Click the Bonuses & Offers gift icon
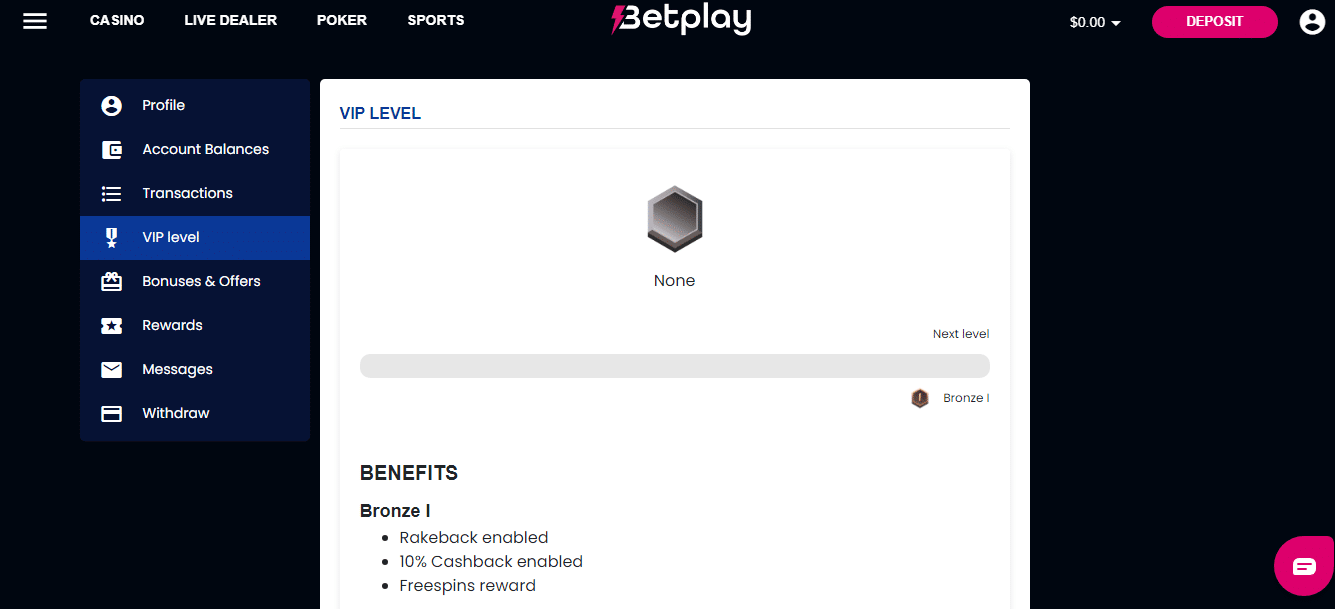This screenshot has height=609, width=1335. [111, 281]
